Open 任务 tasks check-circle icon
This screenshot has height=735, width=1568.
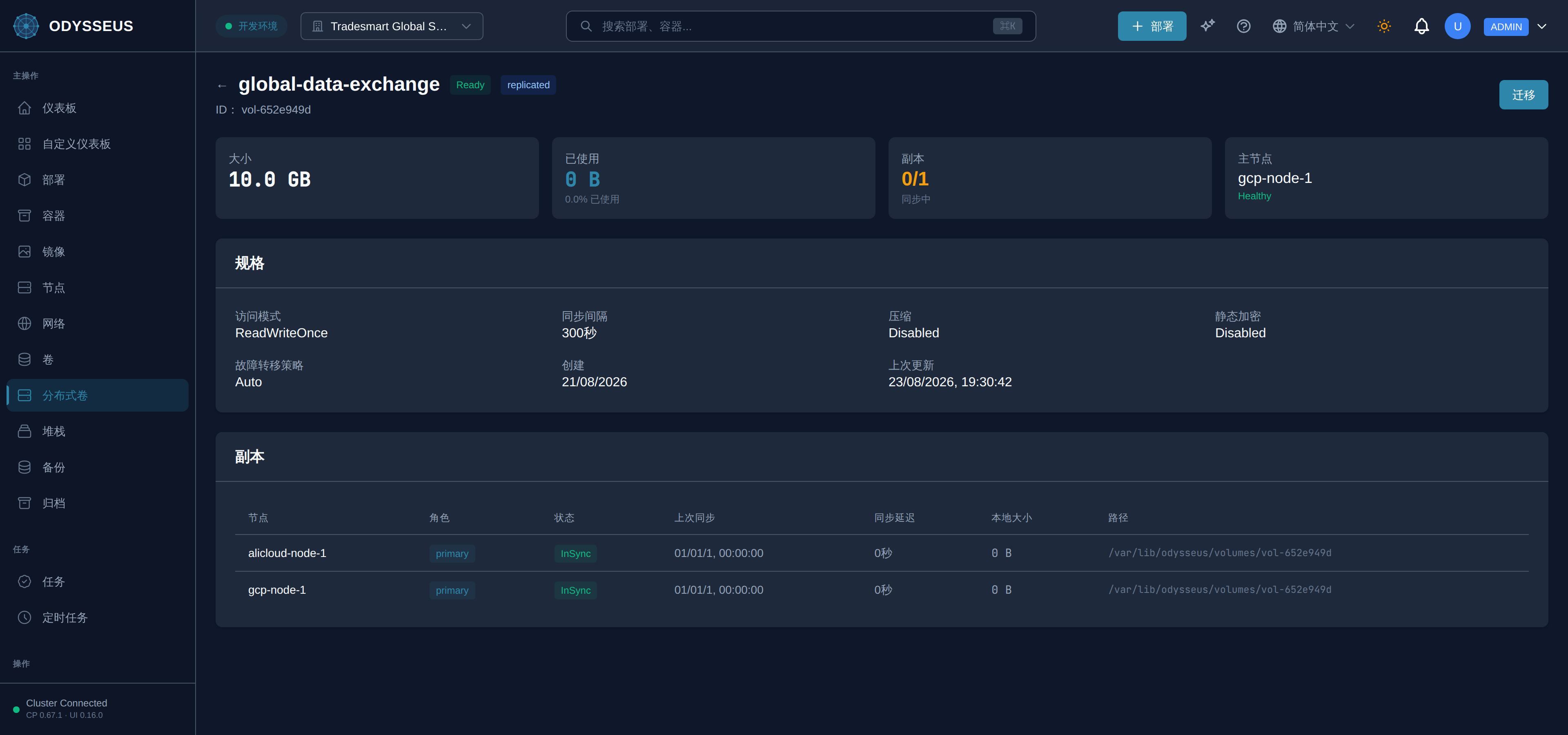coord(24,582)
